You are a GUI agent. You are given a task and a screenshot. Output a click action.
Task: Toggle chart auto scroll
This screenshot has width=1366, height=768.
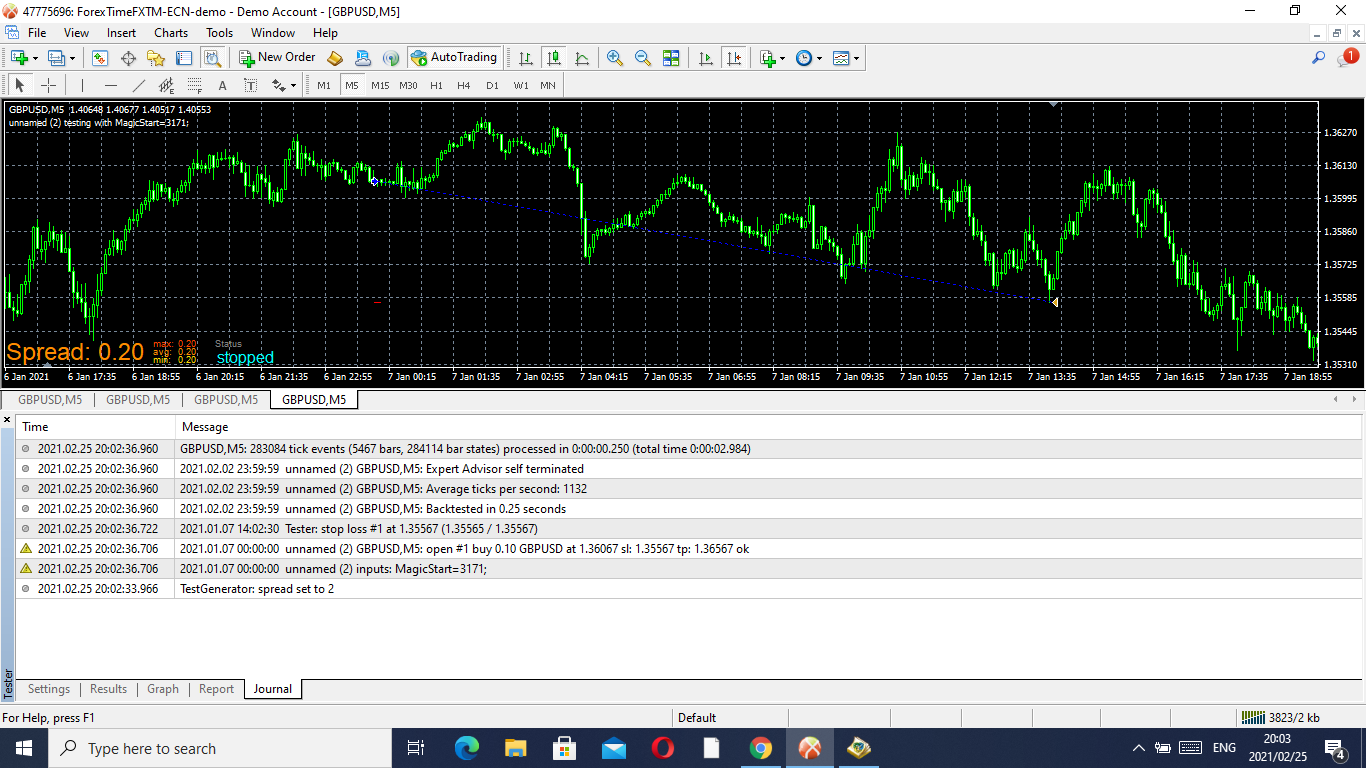point(706,58)
